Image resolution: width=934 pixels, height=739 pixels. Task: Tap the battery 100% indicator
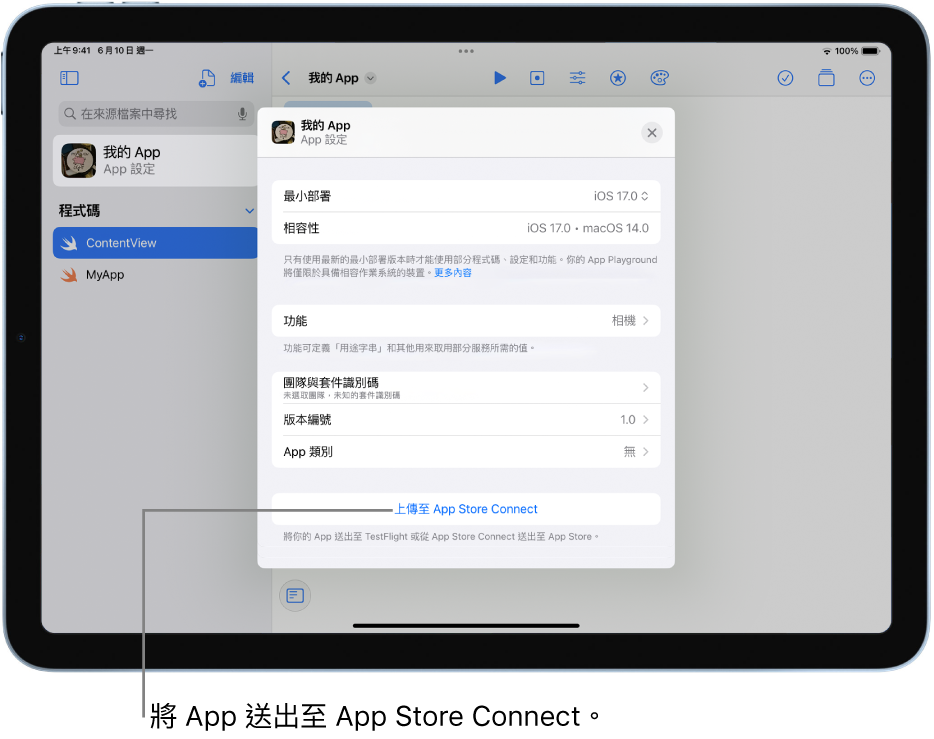click(x=857, y=51)
